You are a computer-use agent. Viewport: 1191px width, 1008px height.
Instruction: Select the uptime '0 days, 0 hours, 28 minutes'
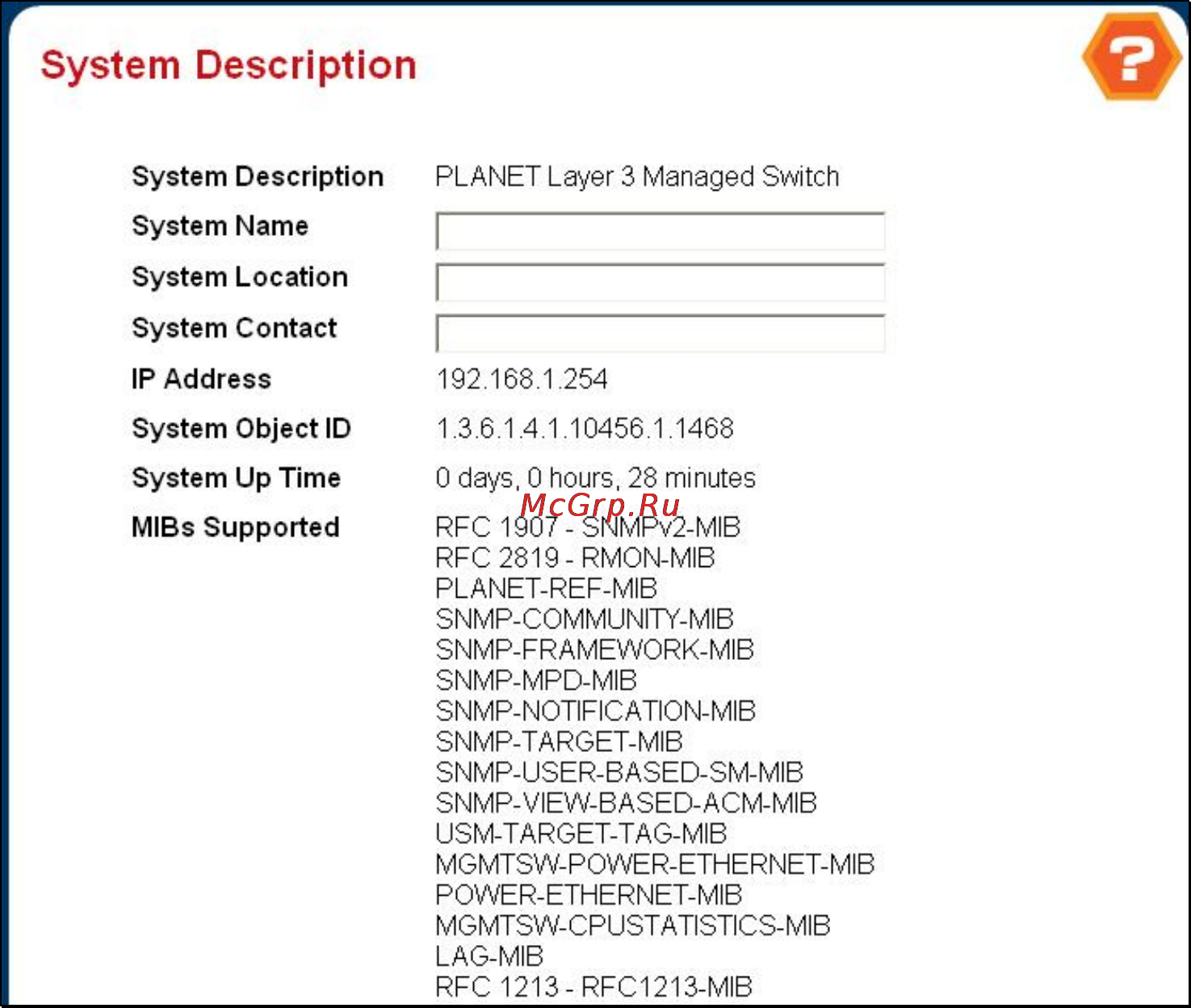(x=595, y=478)
